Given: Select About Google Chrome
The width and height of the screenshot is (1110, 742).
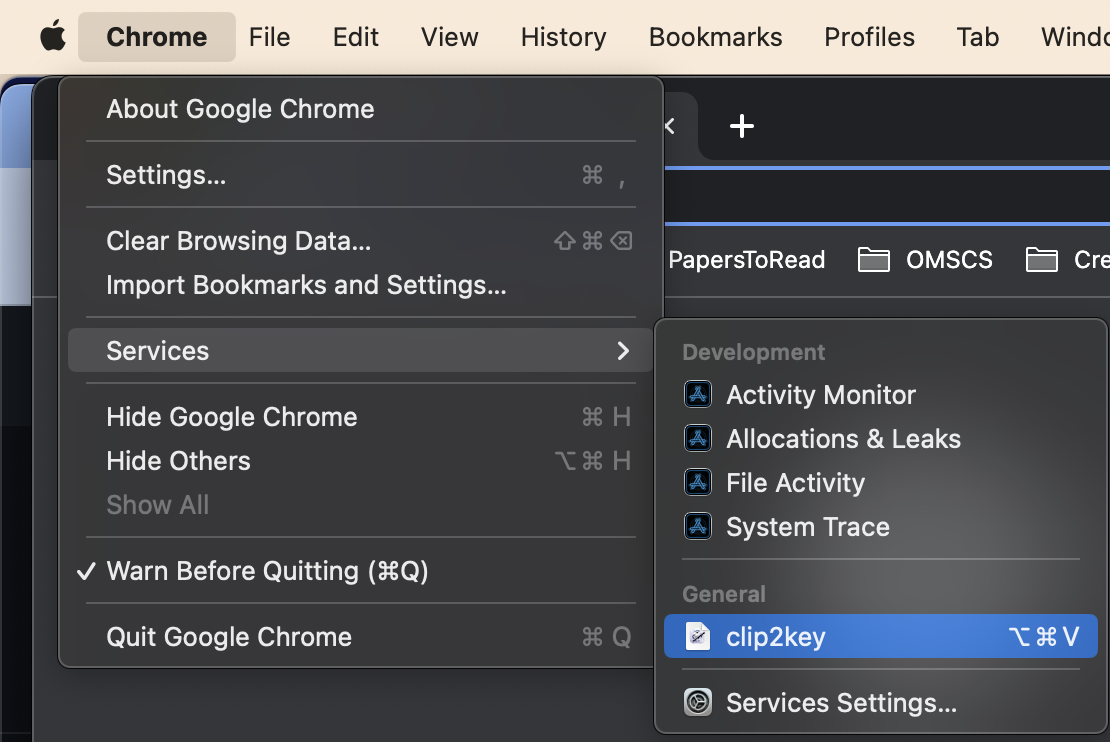Looking at the screenshot, I should tap(240, 109).
